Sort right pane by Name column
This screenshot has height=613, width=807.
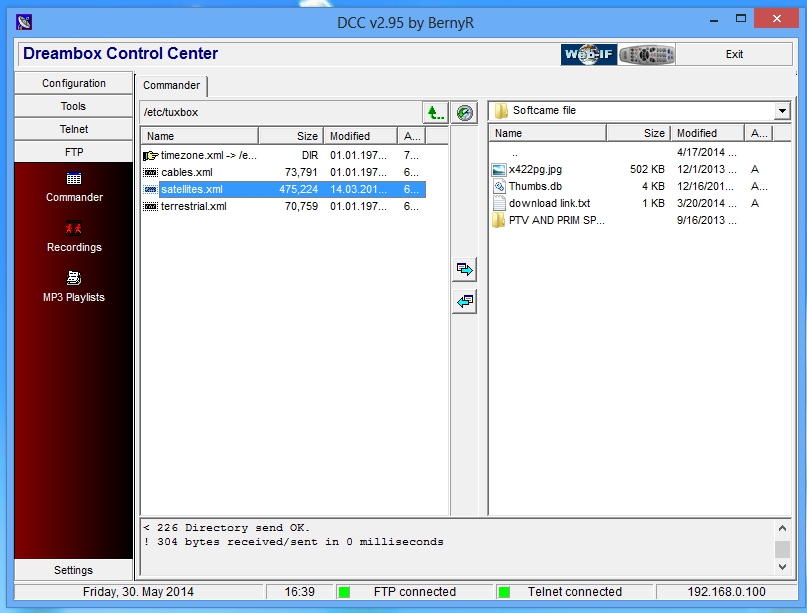[548, 133]
